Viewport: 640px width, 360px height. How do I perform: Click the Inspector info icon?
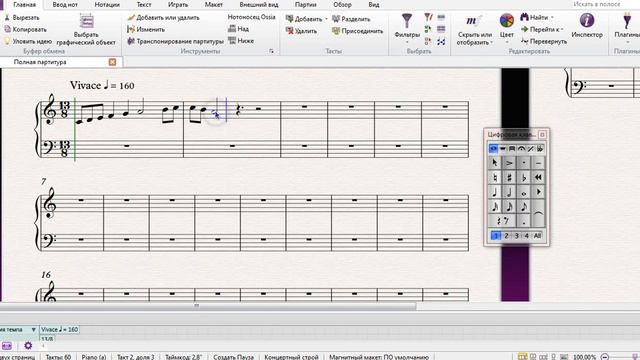click(x=587, y=20)
